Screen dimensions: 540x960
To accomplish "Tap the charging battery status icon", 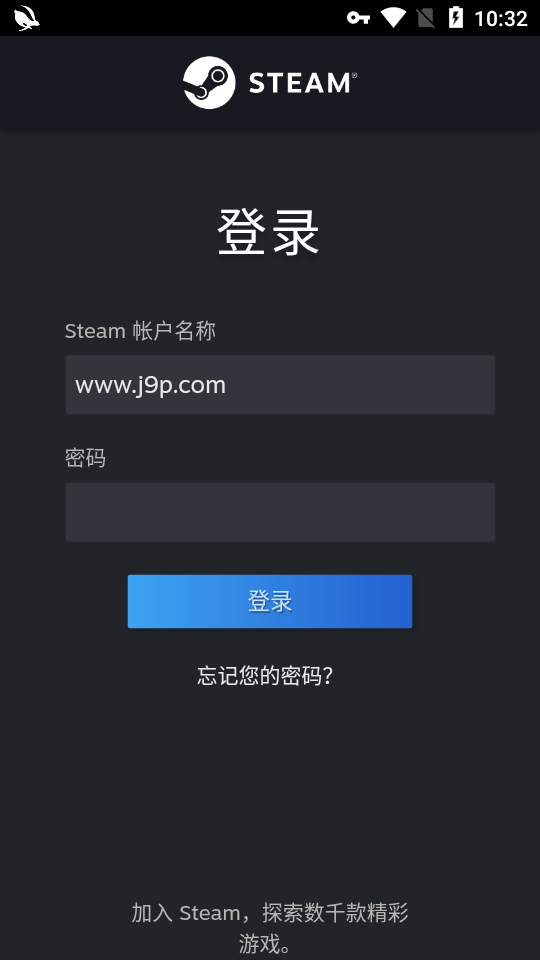I will click(456, 18).
